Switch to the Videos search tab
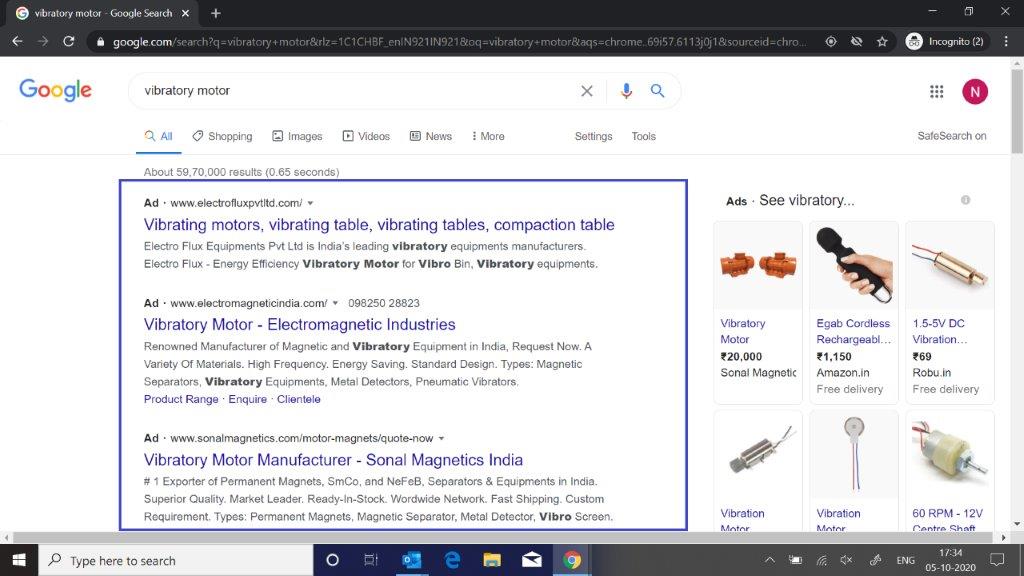This screenshot has width=1024, height=576. click(x=366, y=136)
